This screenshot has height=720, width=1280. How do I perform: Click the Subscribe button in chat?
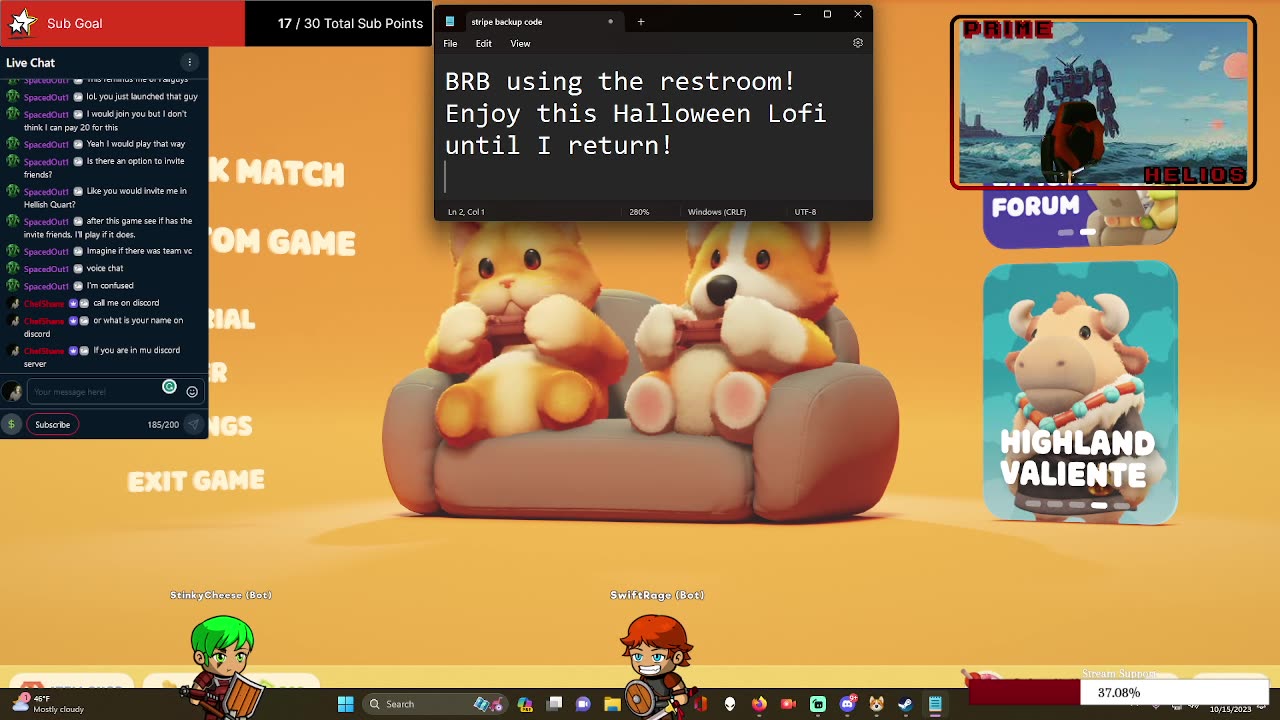point(52,424)
